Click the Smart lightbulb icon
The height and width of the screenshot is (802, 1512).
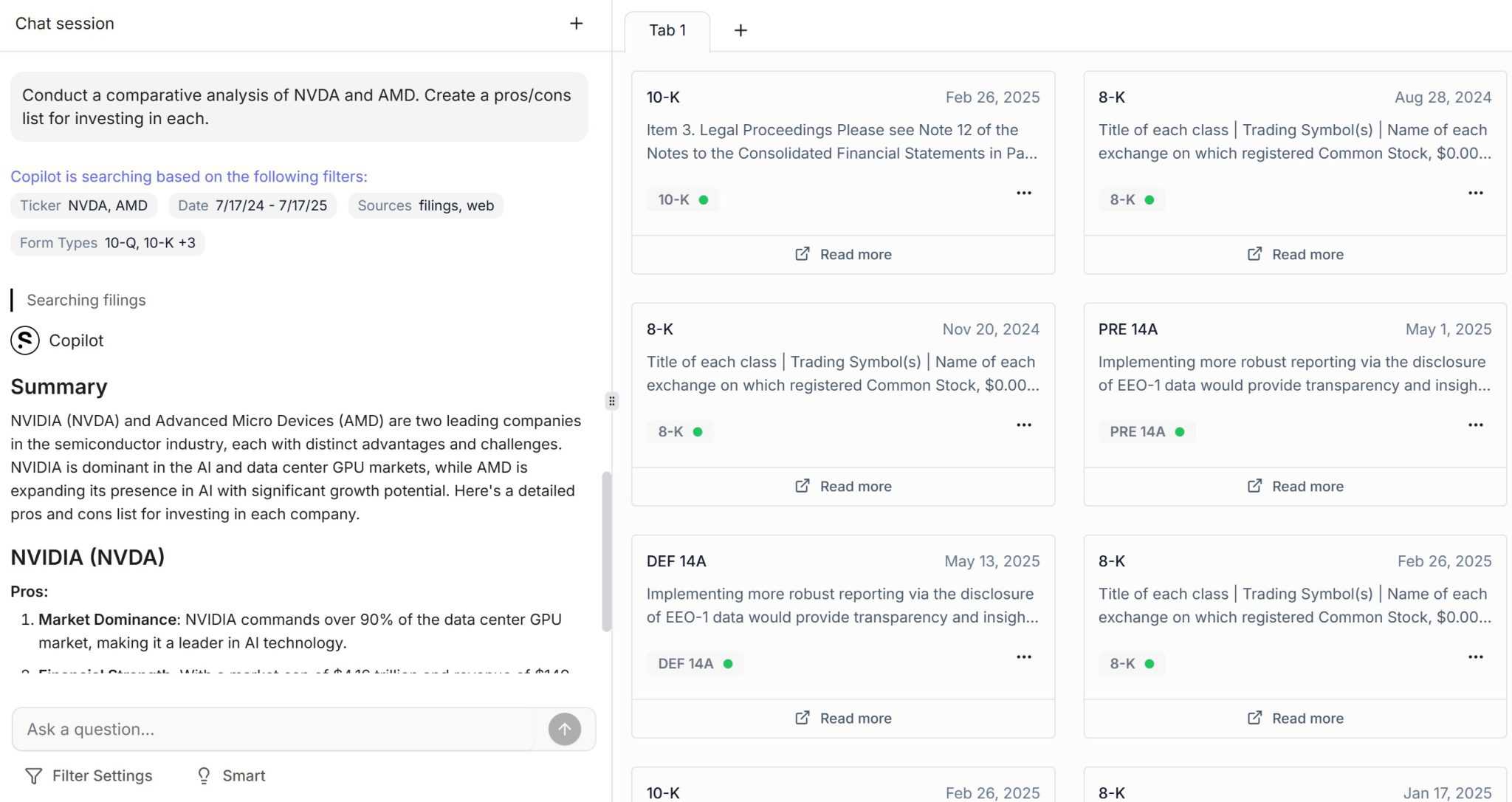(x=204, y=775)
